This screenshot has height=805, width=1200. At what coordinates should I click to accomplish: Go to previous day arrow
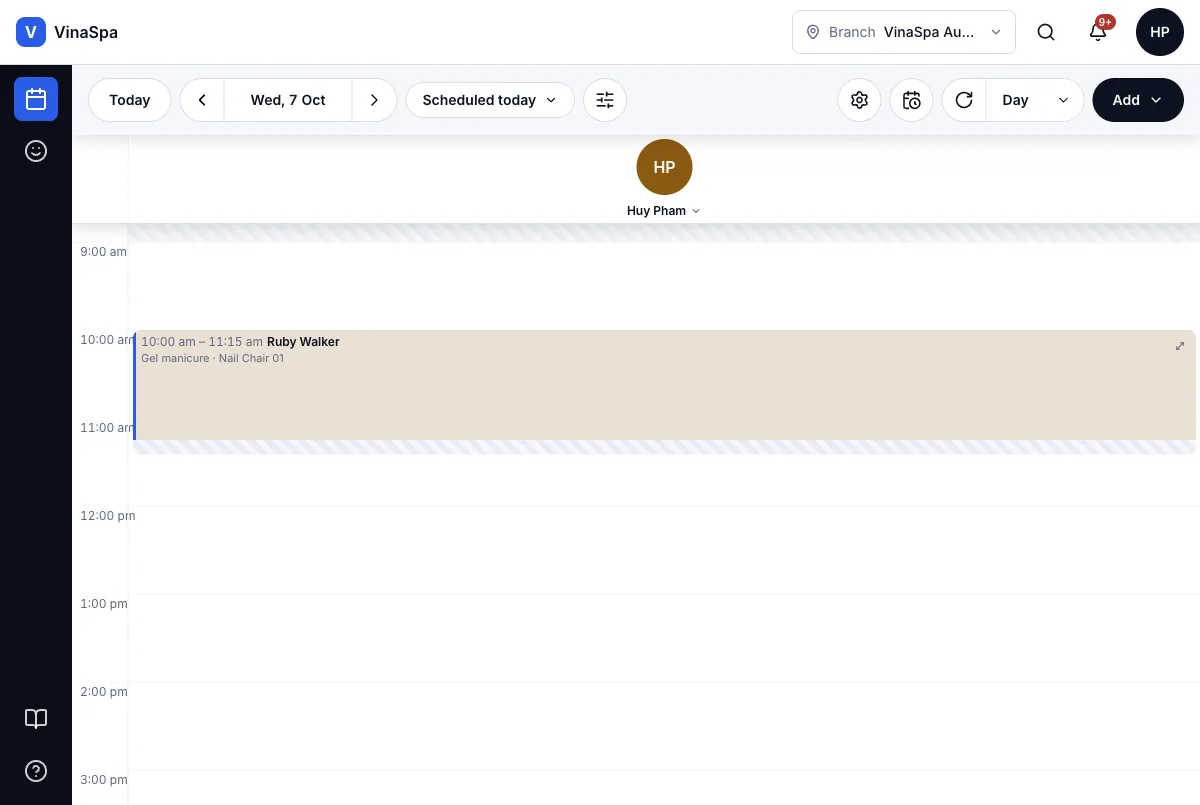click(x=202, y=100)
